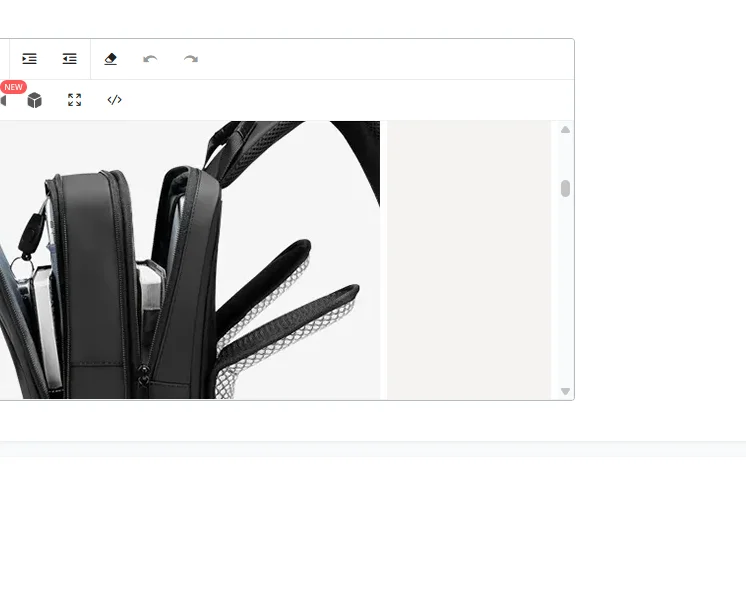Click the decrease indent icon

(x=69, y=59)
